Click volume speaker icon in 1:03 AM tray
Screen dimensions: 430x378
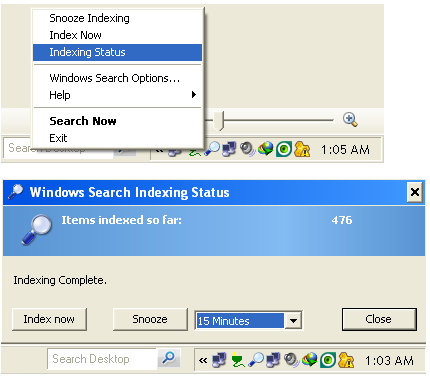pos(292,360)
